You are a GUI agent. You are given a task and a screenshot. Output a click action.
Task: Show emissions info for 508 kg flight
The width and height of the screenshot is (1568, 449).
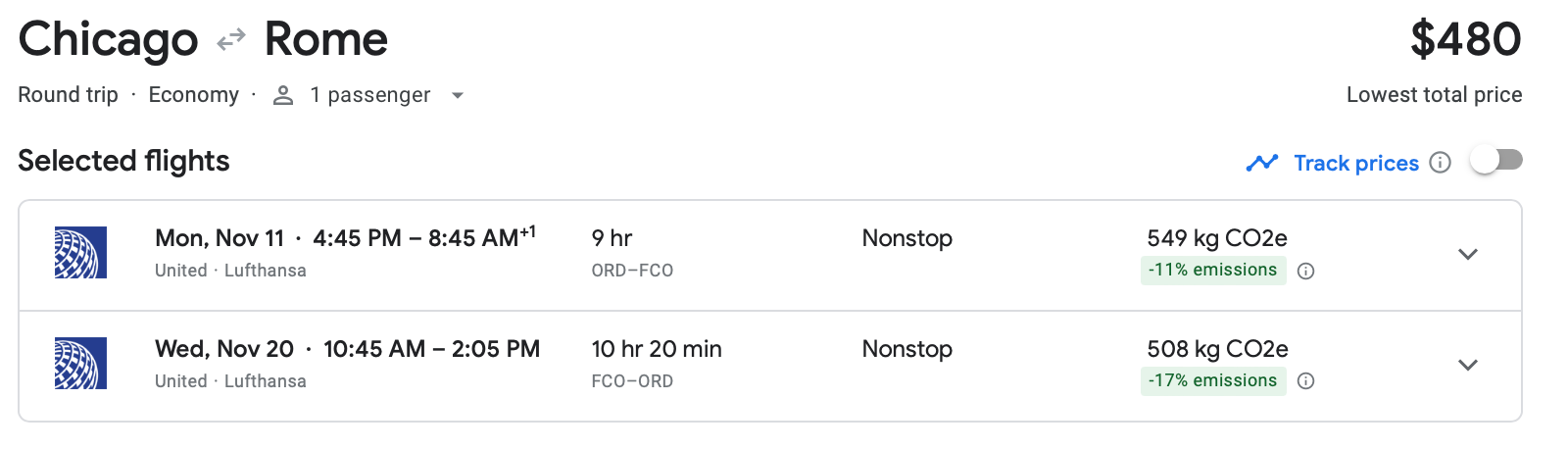click(1305, 381)
